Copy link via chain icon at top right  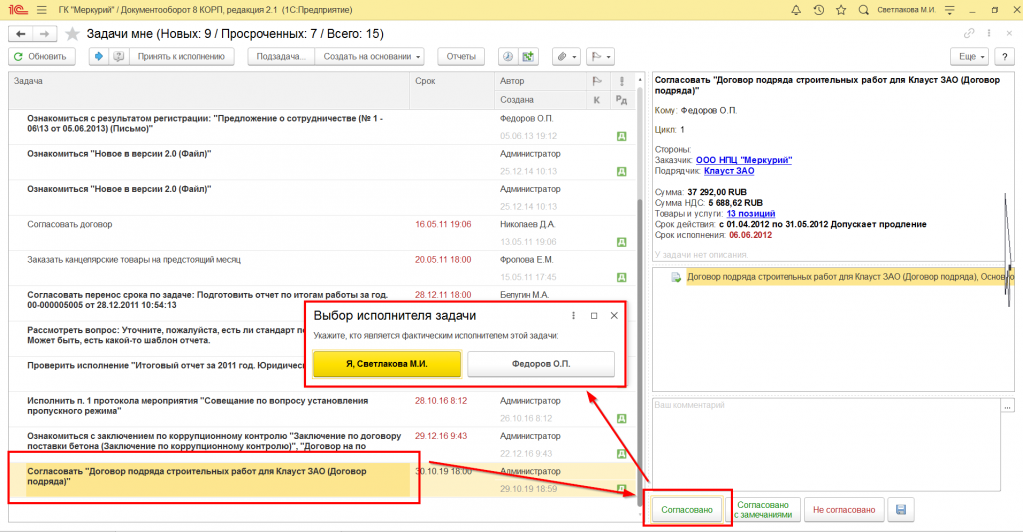(969, 33)
